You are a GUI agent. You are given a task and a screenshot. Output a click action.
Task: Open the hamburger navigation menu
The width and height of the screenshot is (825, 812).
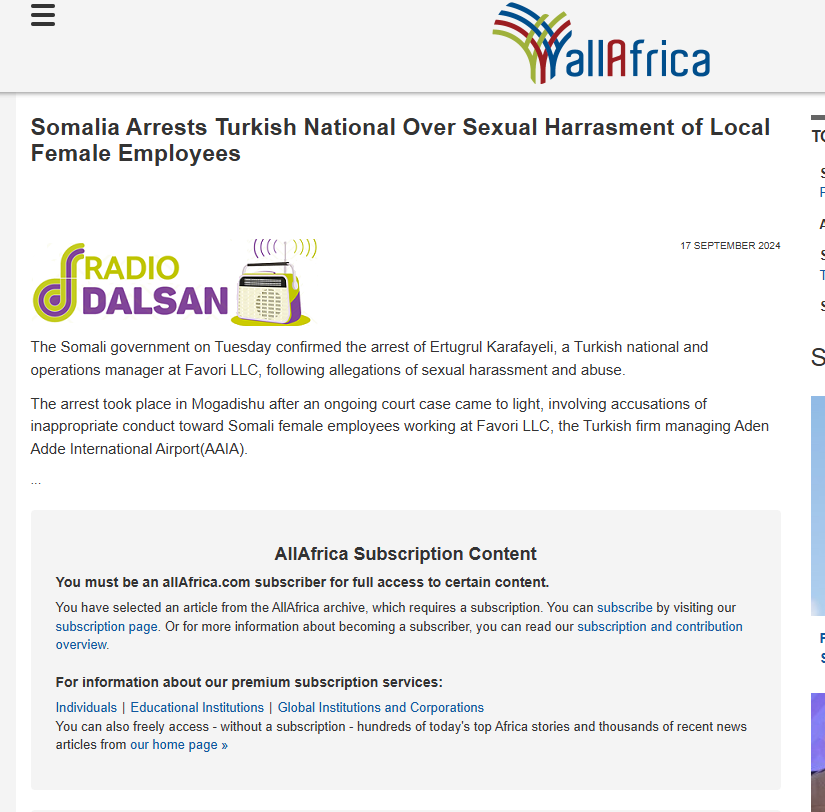coord(43,15)
